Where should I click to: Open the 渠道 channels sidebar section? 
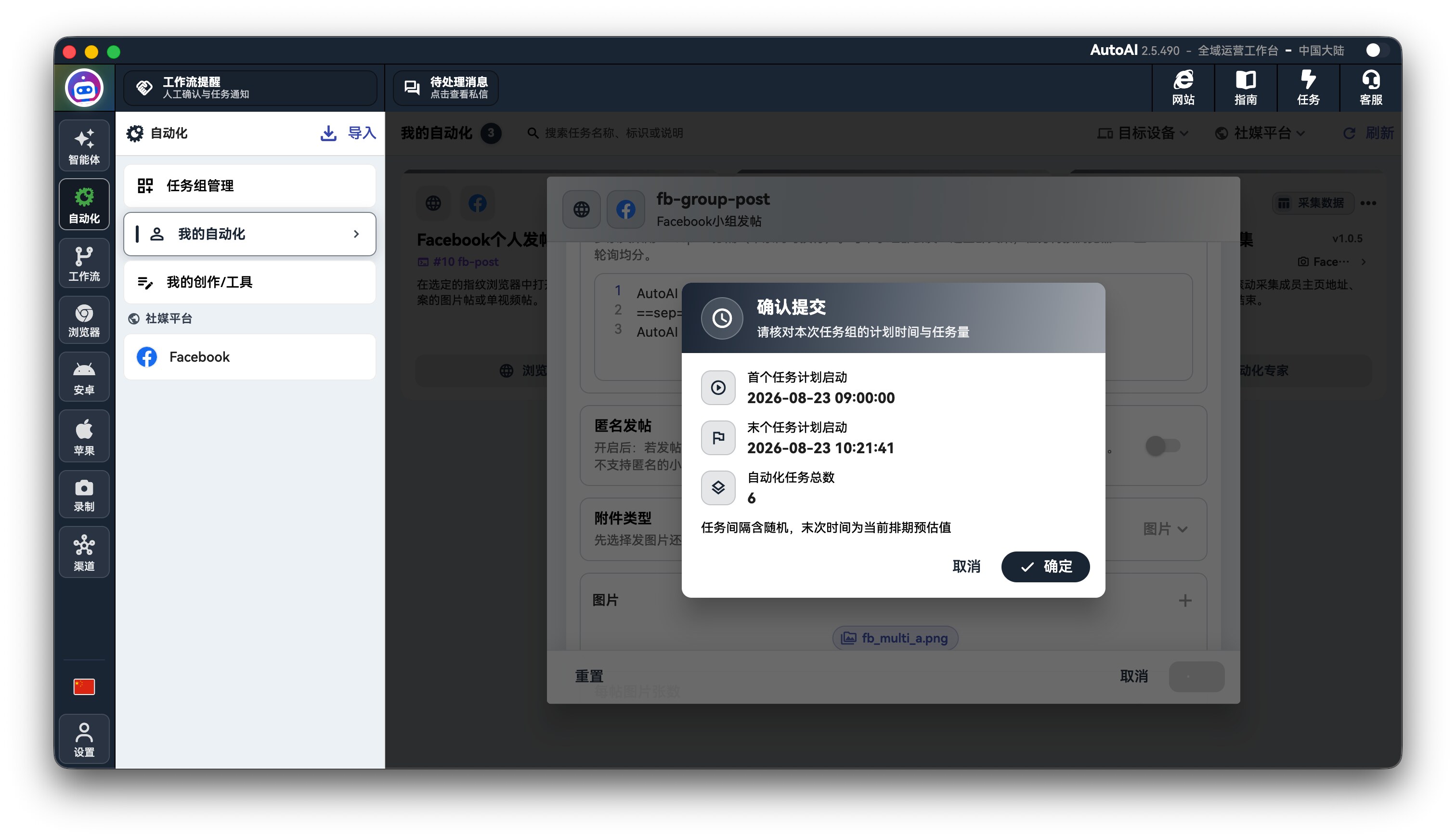[x=84, y=552]
